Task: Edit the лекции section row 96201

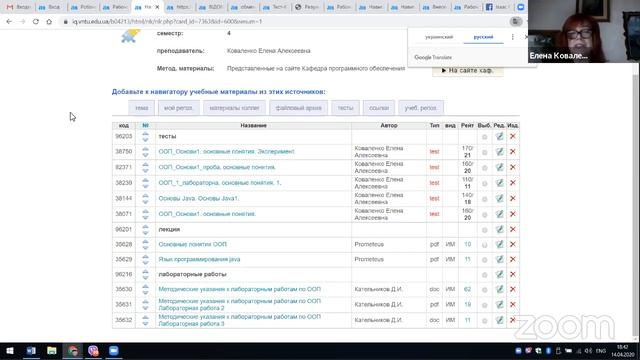Action: [500, 229]
